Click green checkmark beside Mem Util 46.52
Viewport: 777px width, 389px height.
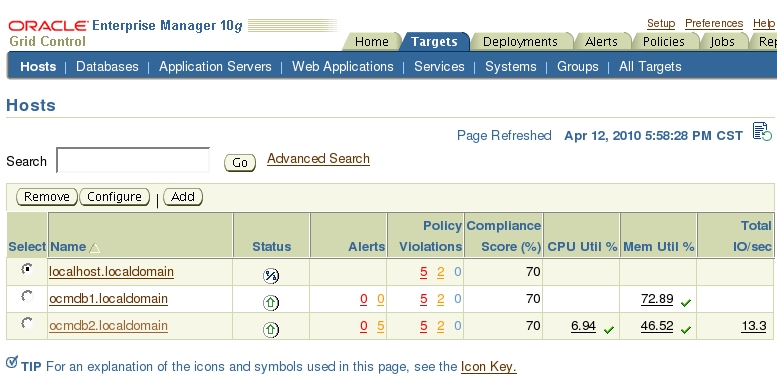pyautogui.click(x=686, y=330)
